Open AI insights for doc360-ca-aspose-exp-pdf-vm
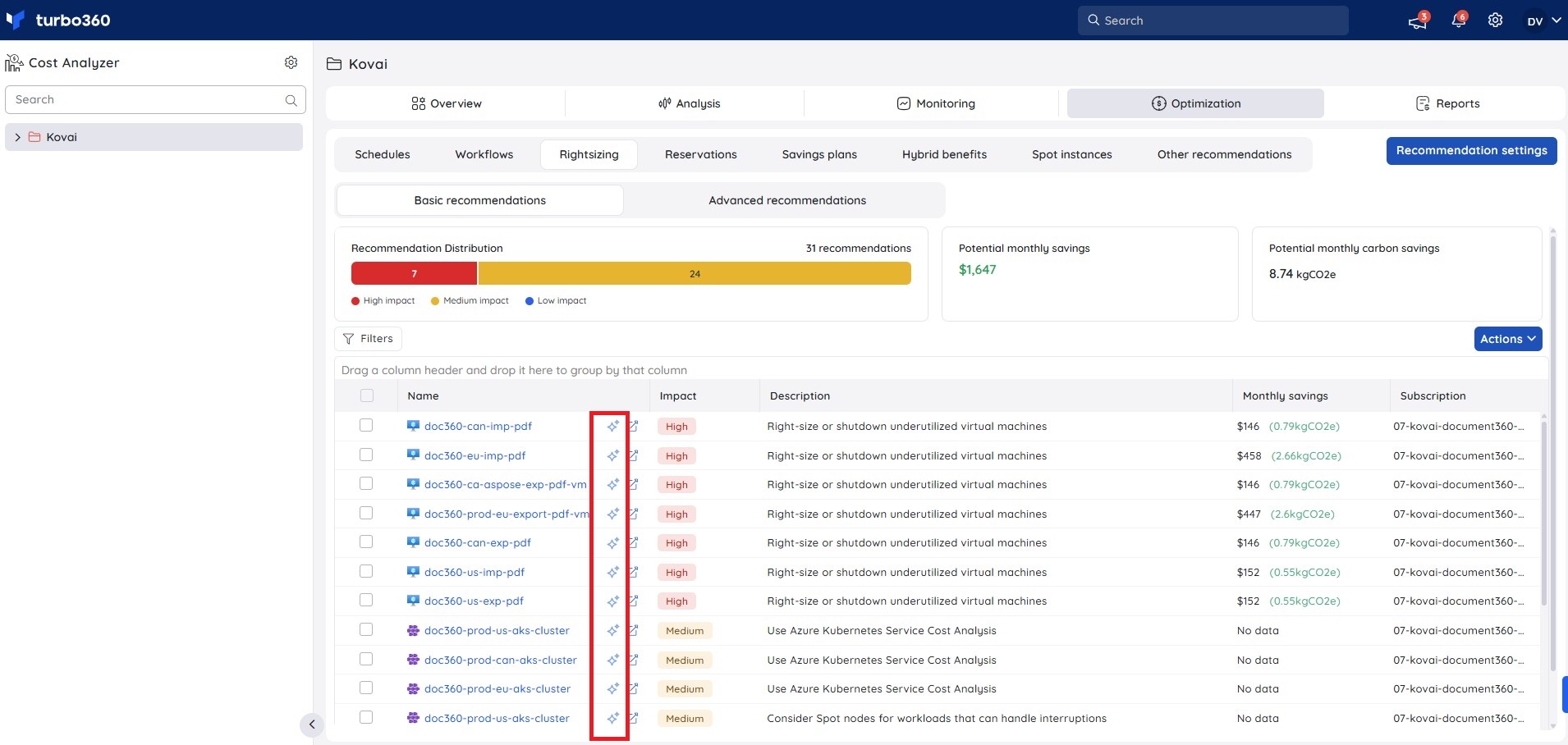This screenshot has width=1568, height=745. [x=612, y=485]
